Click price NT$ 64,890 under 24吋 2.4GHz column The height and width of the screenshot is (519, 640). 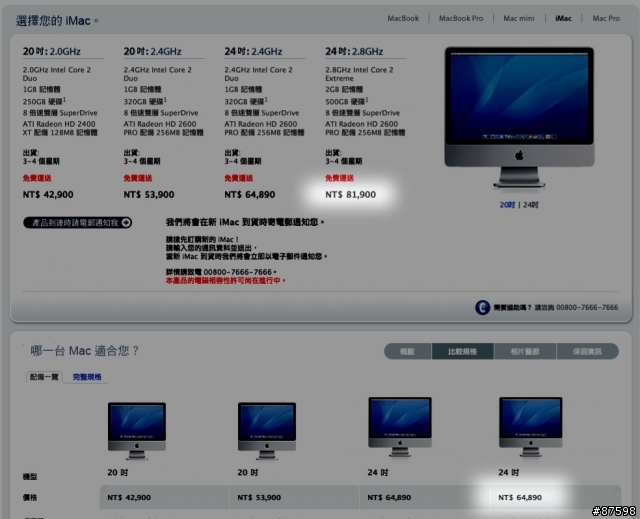tap(250, 195)
